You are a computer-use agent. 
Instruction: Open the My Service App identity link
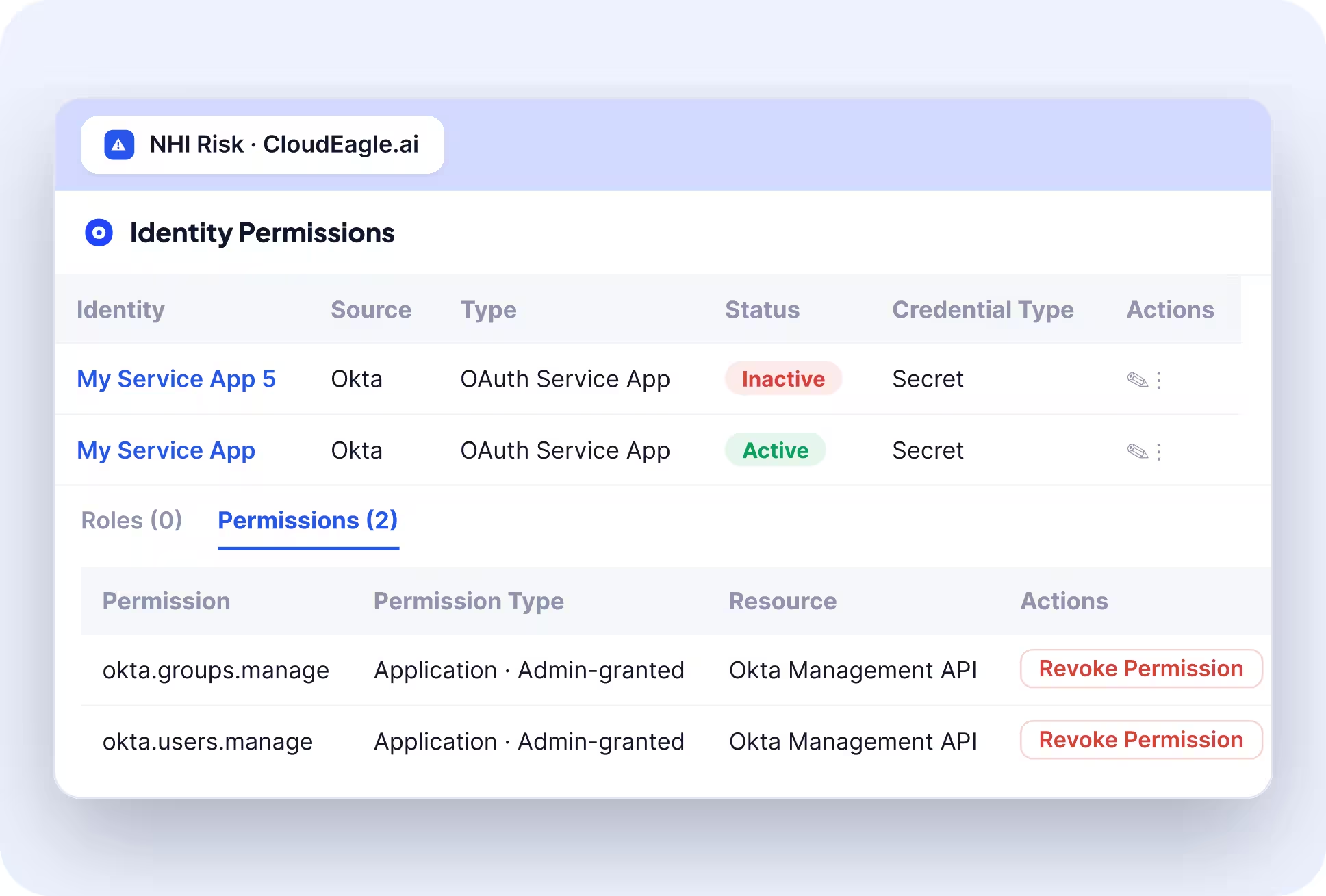click(166, 450)
